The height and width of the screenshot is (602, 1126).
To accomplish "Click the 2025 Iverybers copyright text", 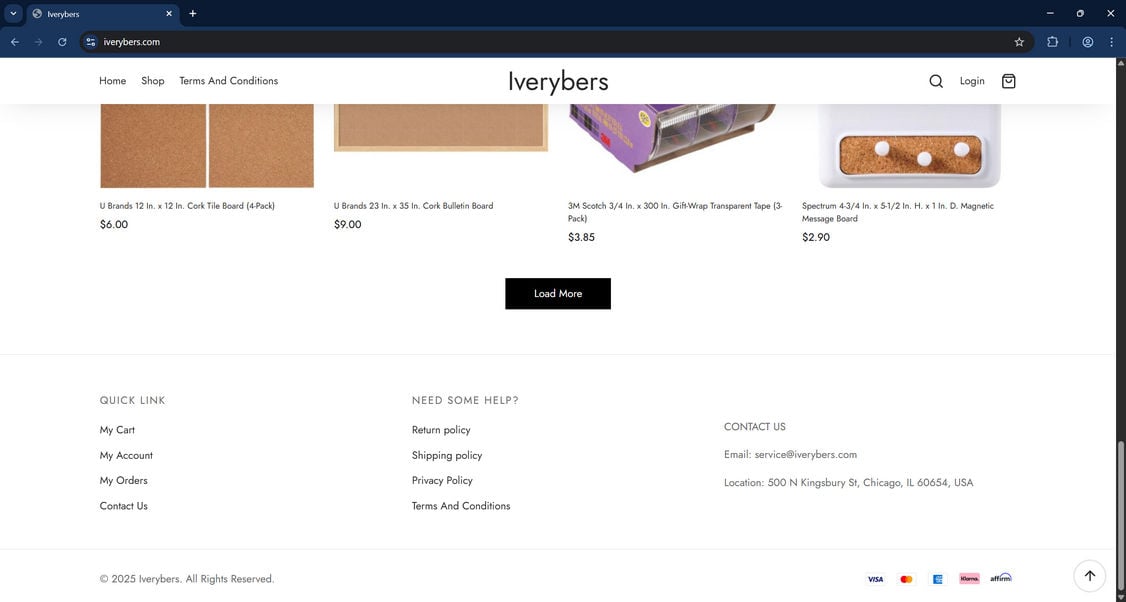I will [x=187, y=579].
